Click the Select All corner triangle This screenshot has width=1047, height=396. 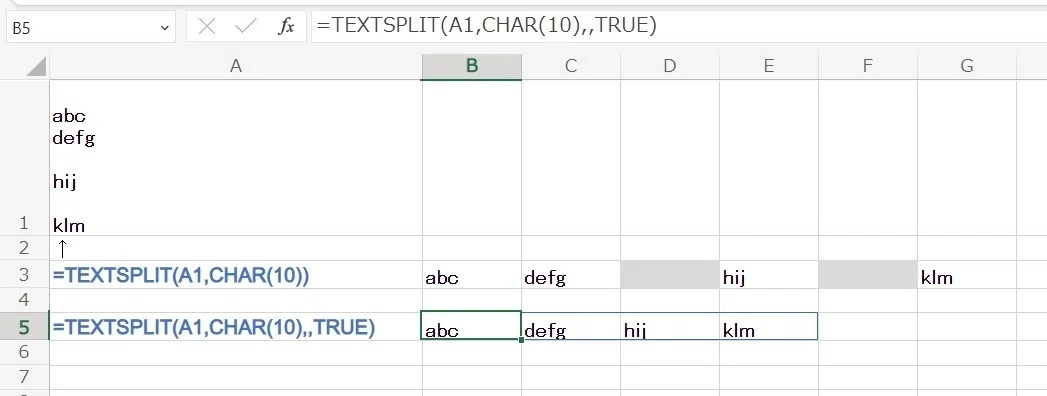[x=37, y=67]
